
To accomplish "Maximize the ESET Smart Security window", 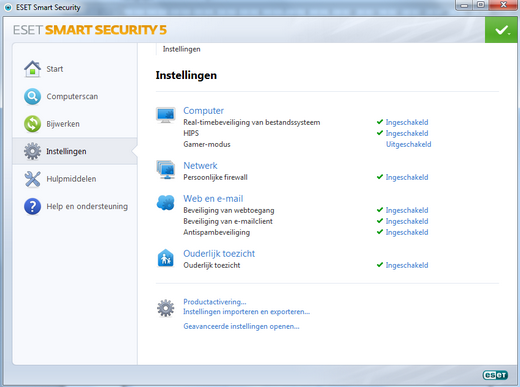I will pyautogui.click(x=481, y=5).
